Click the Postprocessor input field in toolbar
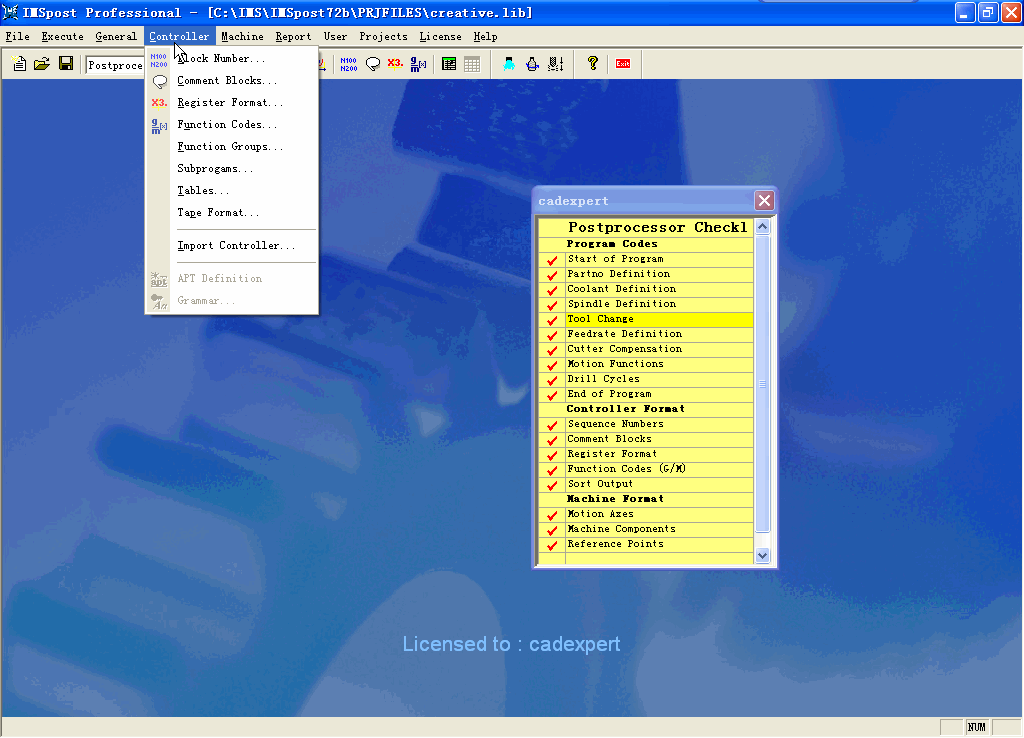1024x738 pixels. coord(115,65)
